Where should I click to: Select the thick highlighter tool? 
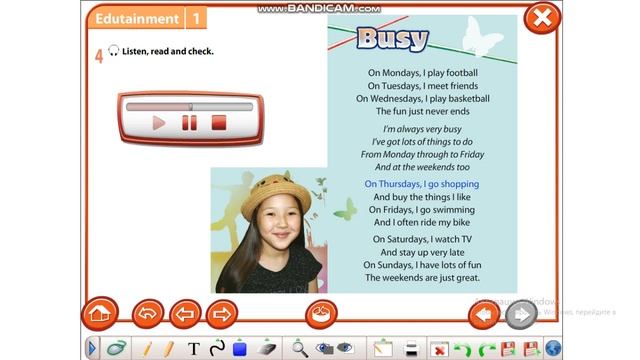(x=169, y=349)
